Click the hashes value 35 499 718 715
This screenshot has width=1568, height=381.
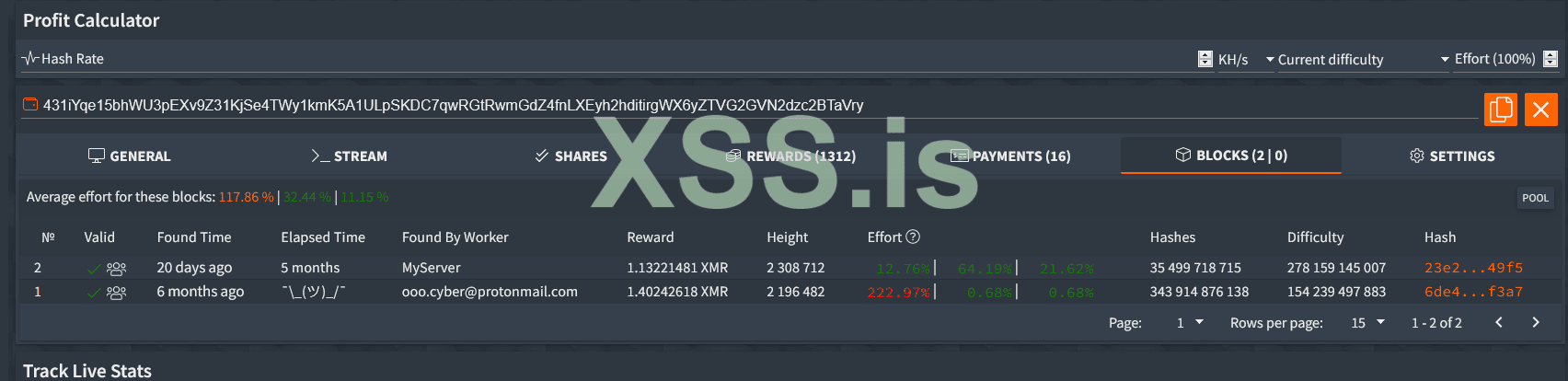coord(1195,268)
